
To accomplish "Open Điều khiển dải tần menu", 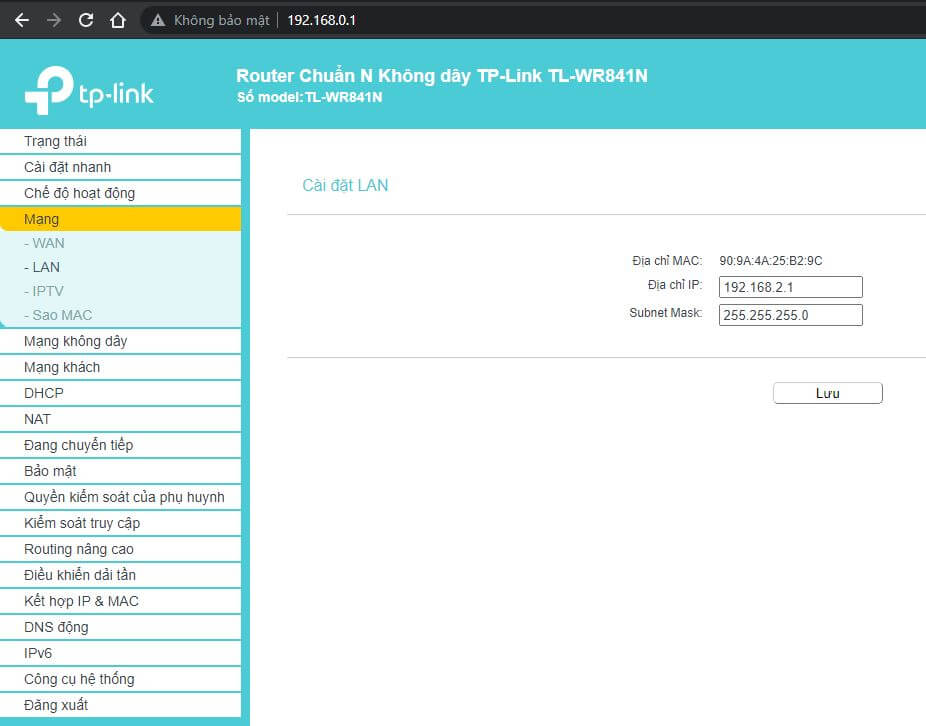I will pos(120,575).
